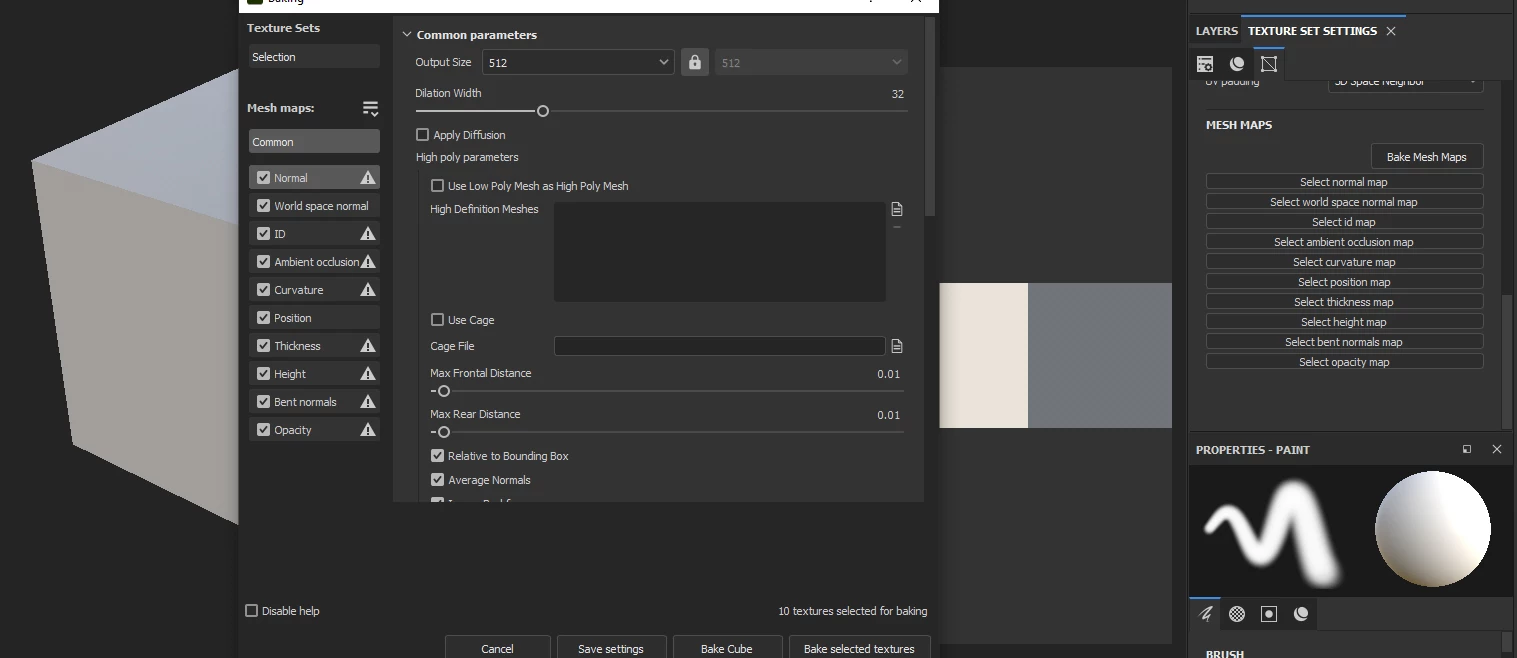Click the material sphere preview thumbnail
The width and height of the screenshot is (1517, 658).
pos(1432,530)
